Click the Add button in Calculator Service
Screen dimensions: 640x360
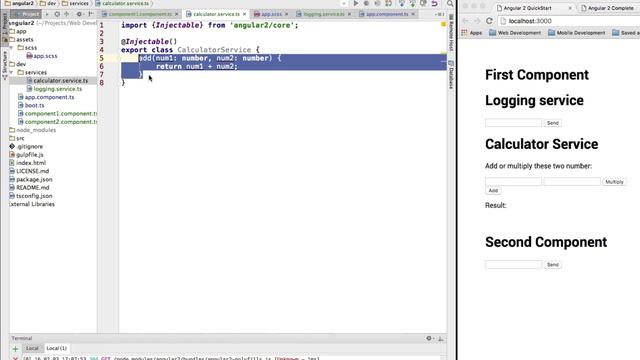493,191
